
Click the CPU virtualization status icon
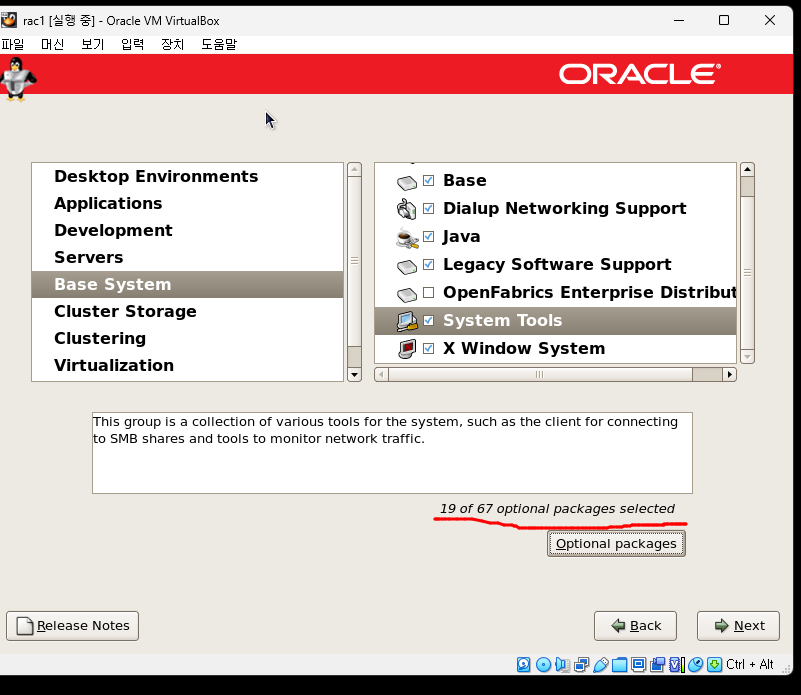click(676, 664)
